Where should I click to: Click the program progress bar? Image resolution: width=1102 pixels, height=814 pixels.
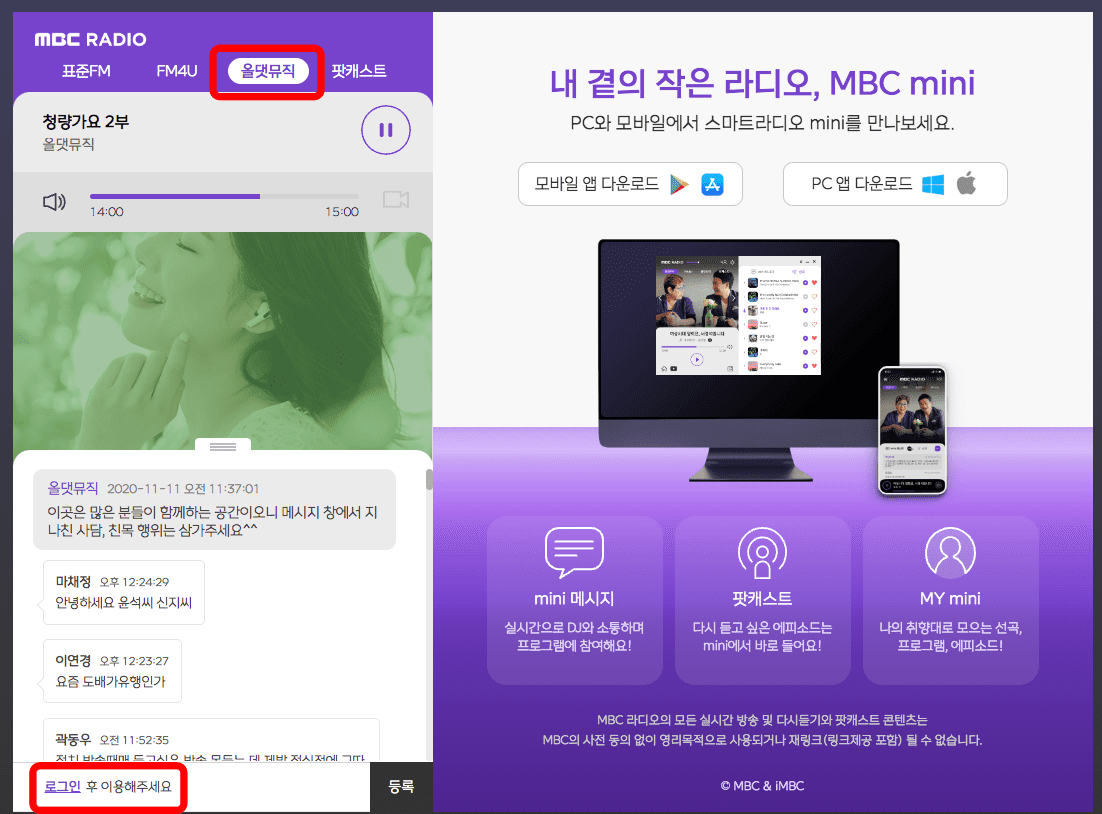pos(224,196)
